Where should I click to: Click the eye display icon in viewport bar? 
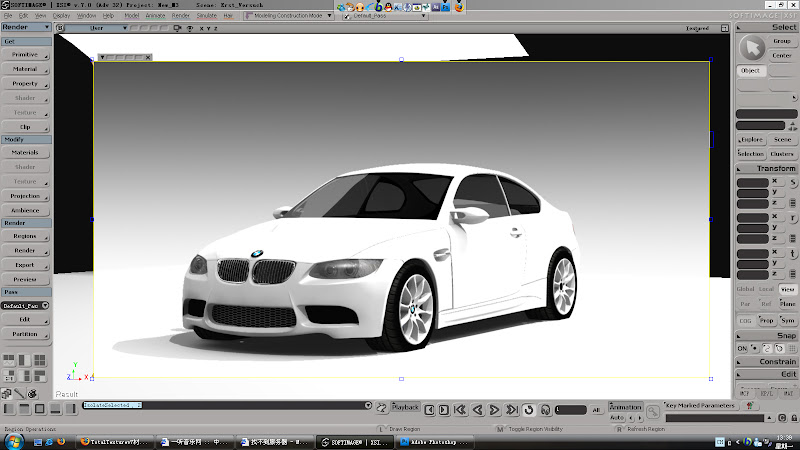coord(190,29)
